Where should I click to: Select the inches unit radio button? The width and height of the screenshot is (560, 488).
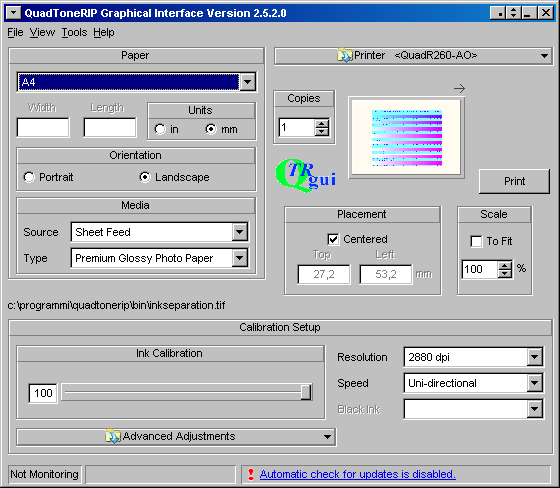pyautogui.click(x=160, y=129)
